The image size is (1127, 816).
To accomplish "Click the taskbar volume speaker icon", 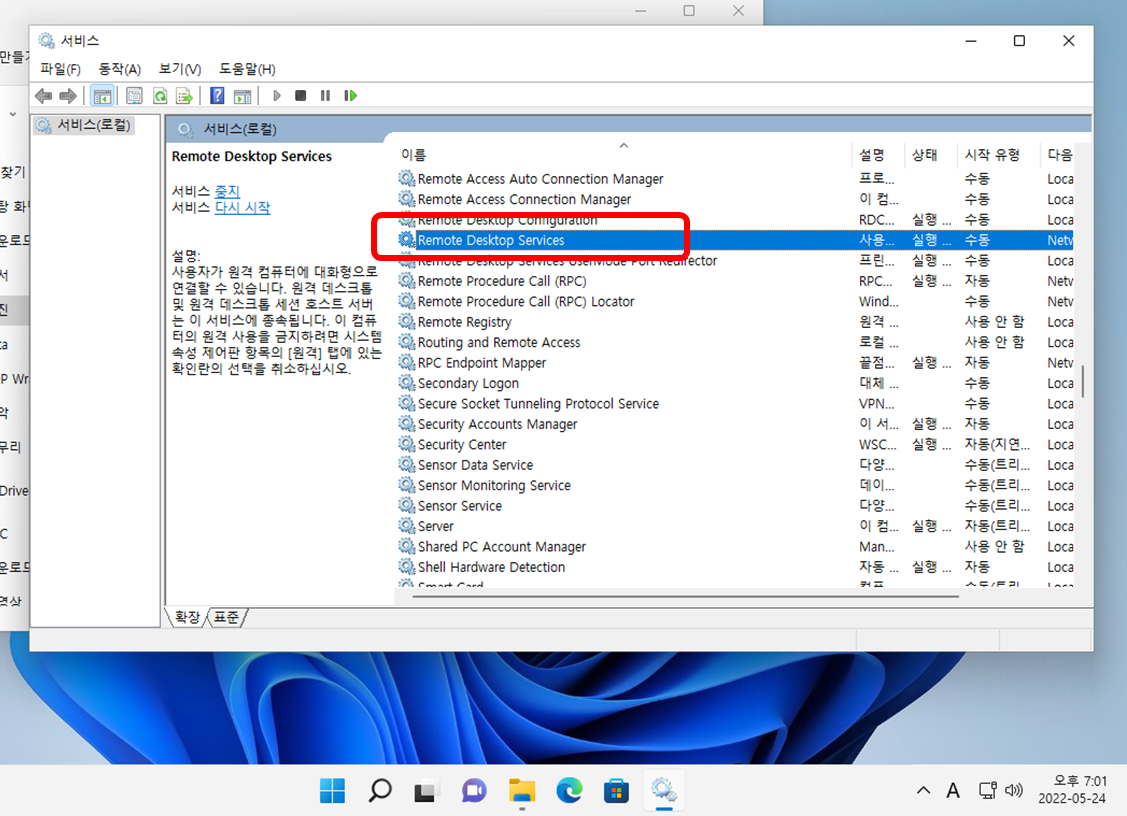I will point(1014,791).
